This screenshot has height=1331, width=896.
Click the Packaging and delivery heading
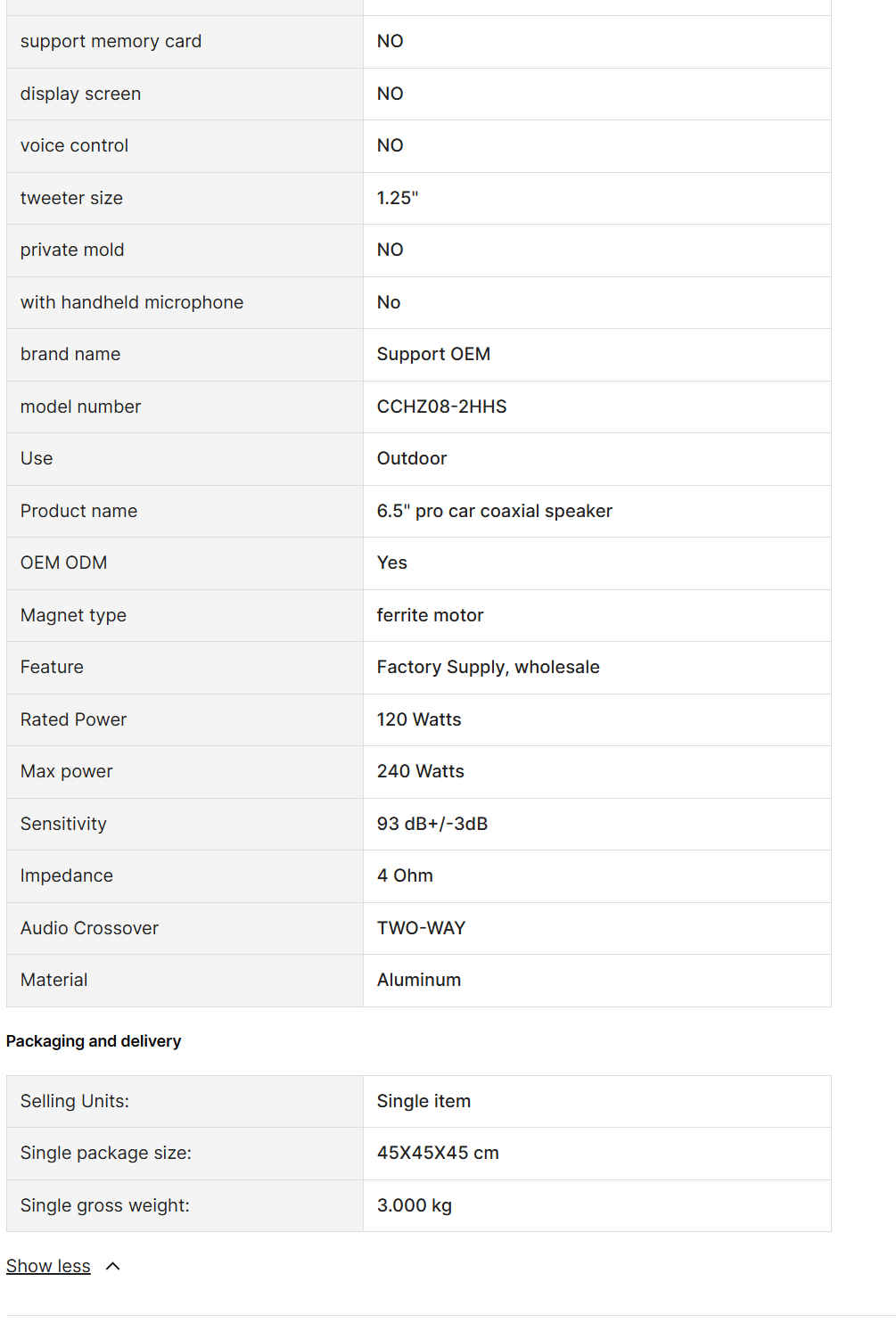tap(94, 1041)
